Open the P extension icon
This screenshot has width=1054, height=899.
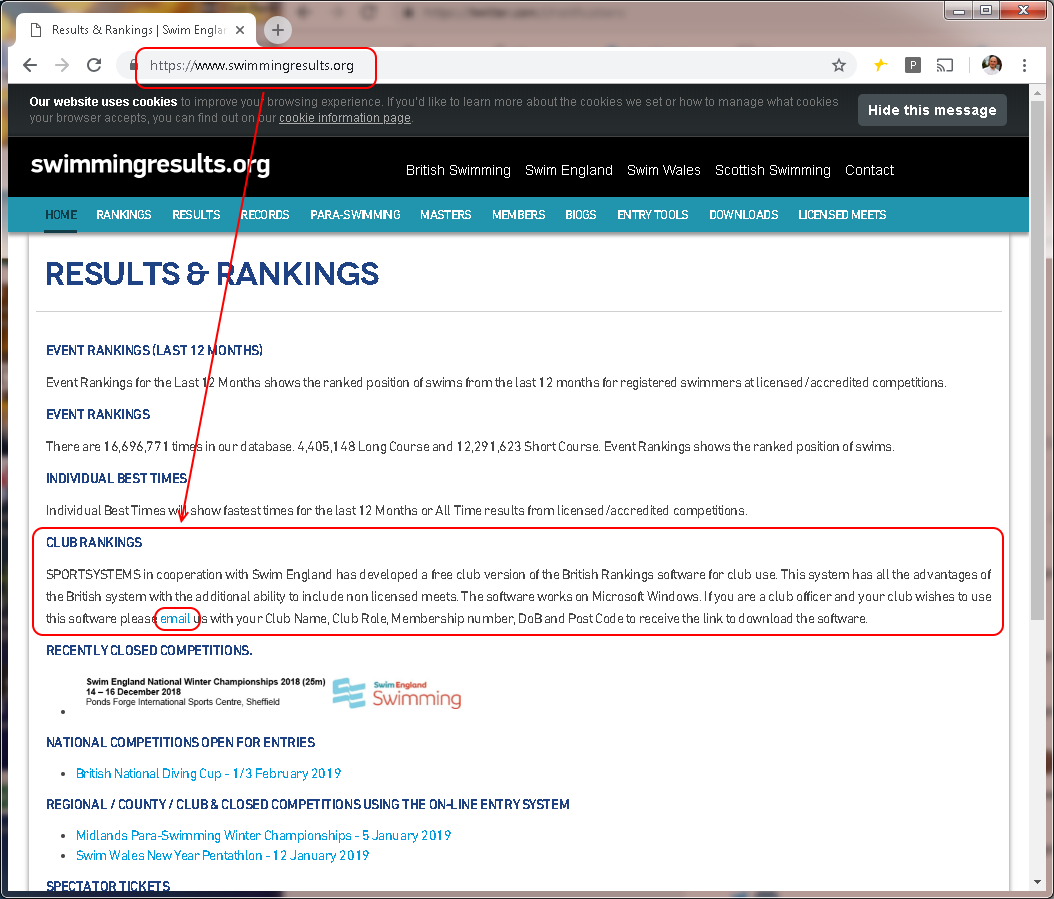coord(912,65)
